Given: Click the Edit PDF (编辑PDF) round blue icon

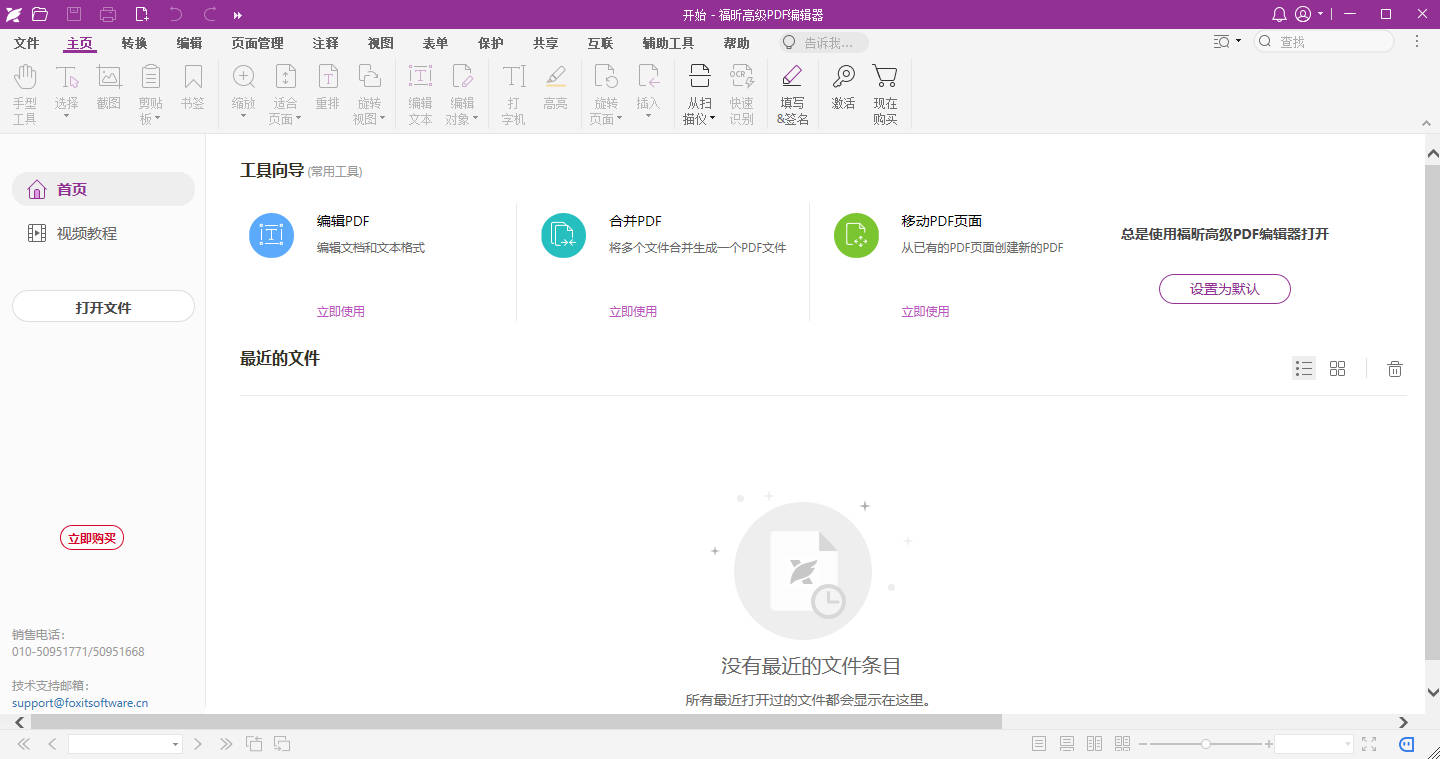Looking at the screenshot, I should [x=271, y=235].
